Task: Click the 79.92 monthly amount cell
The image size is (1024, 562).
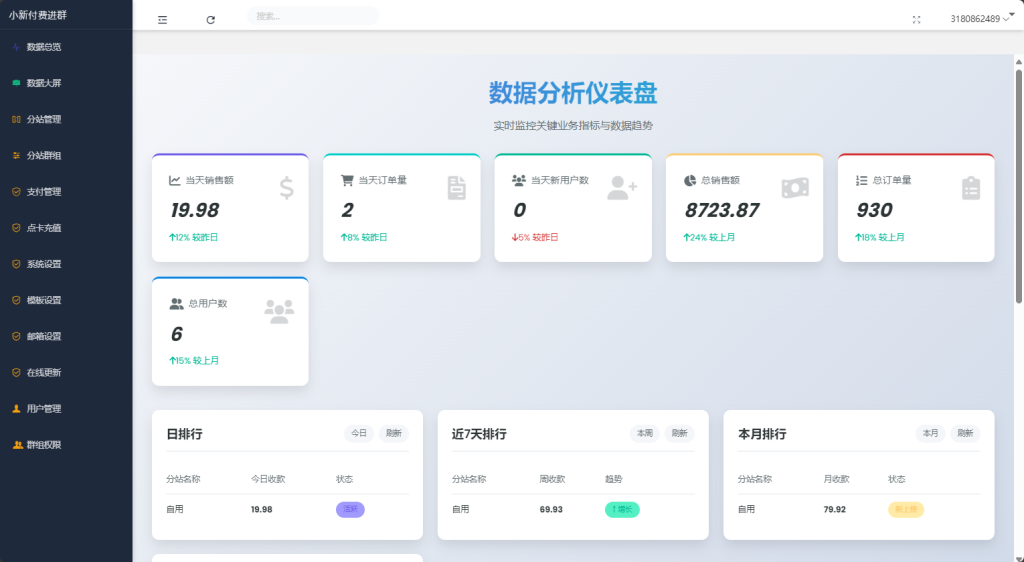Action: click(x=835, y=510)
